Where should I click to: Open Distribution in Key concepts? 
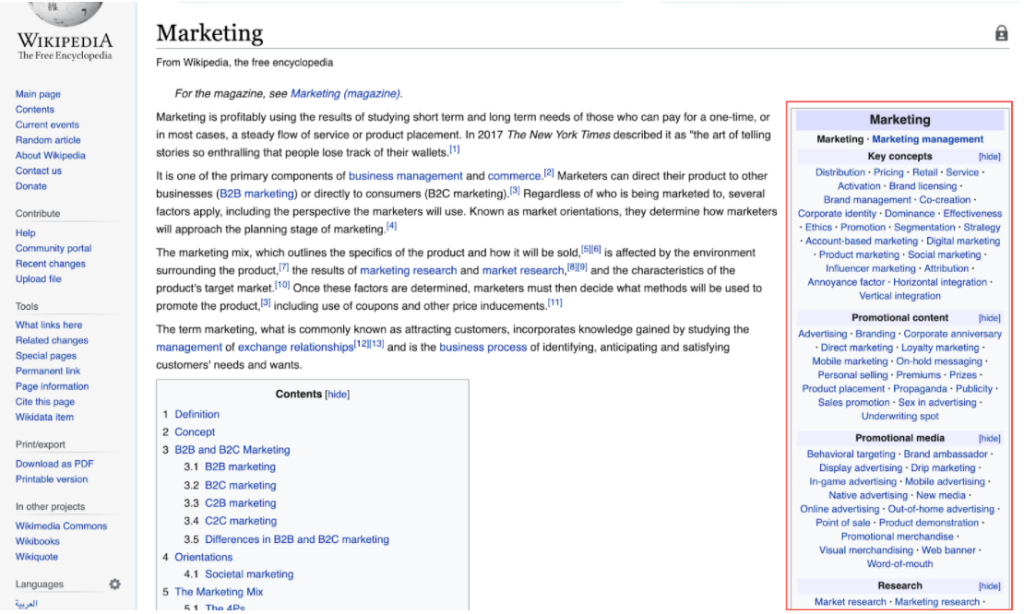coord(840,172)
